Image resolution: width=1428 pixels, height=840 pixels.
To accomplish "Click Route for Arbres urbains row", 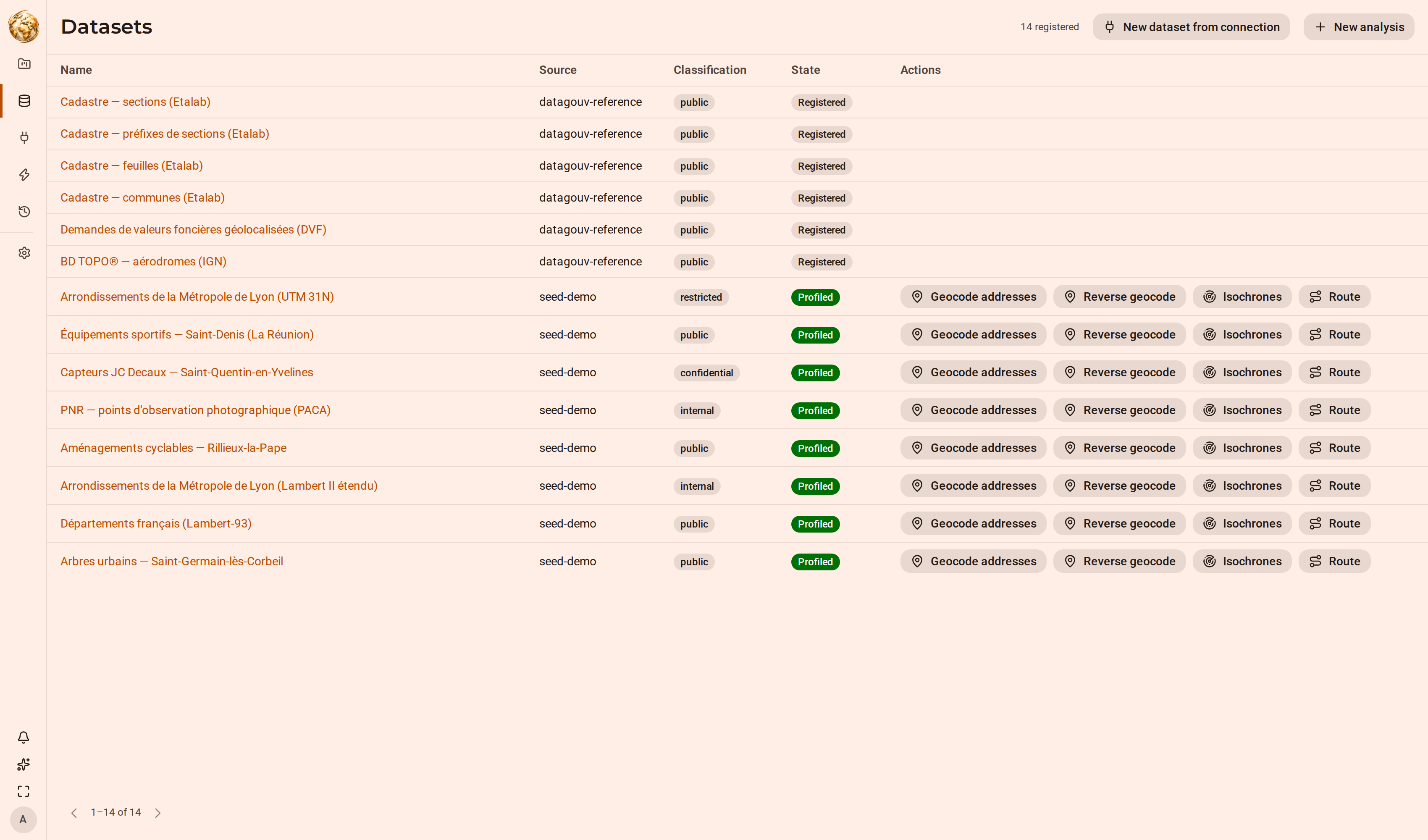I will click(x=1334, y=561).
